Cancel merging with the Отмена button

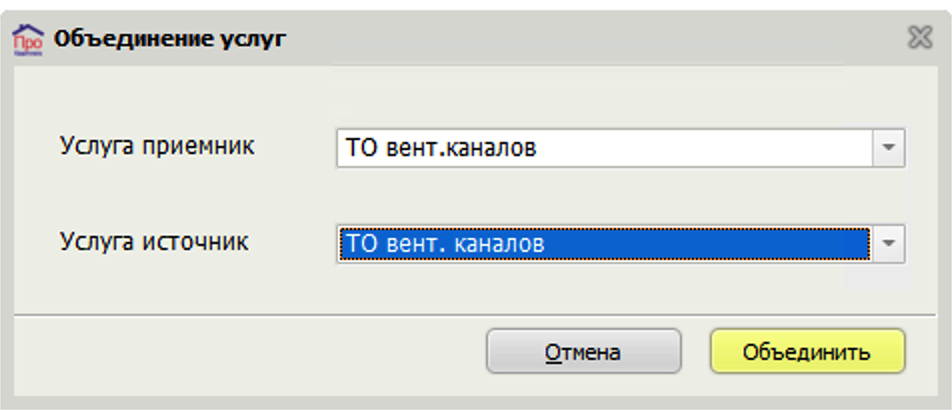coord(583,351)
